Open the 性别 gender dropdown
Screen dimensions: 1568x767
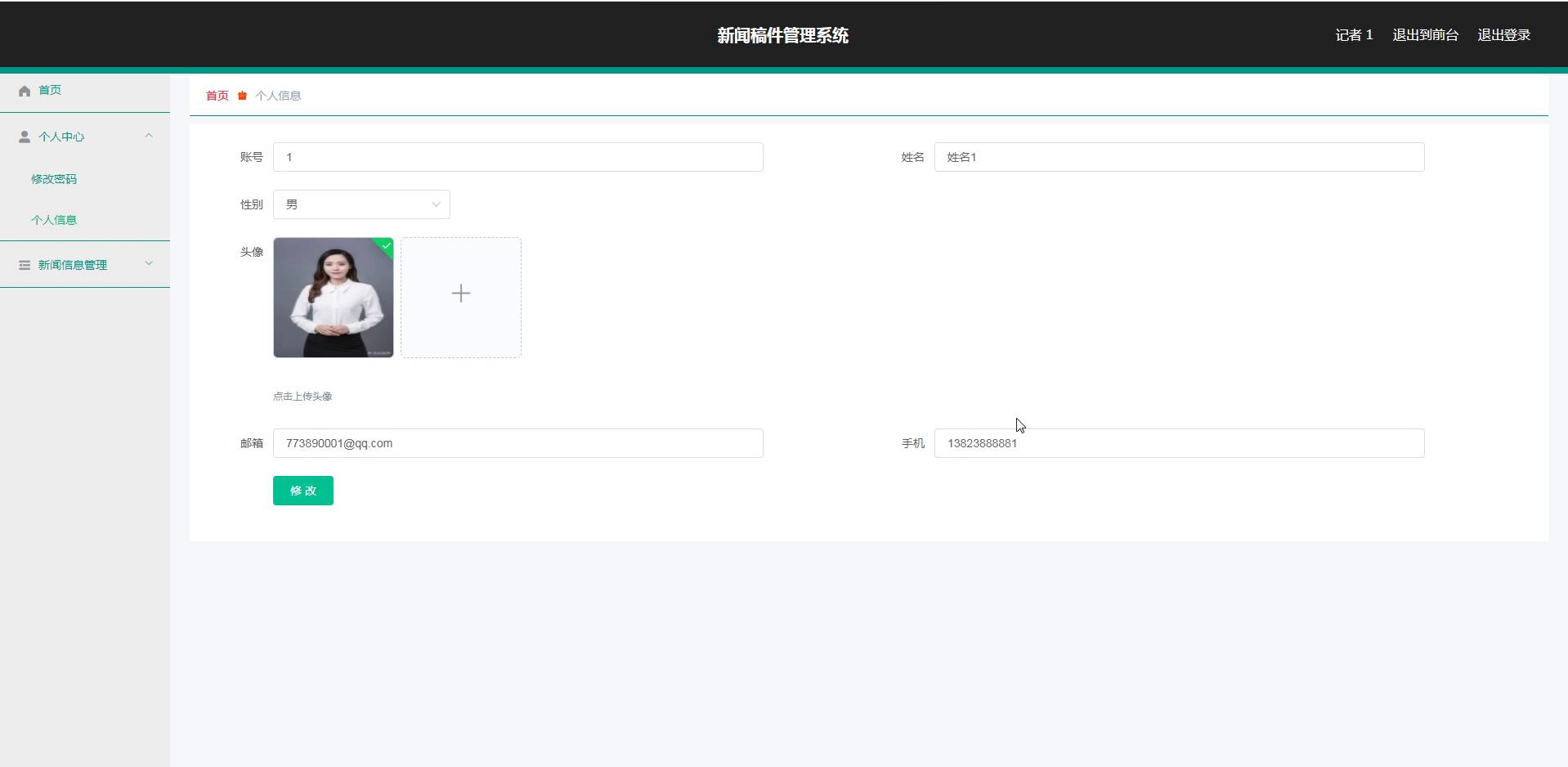pos(361,204)
